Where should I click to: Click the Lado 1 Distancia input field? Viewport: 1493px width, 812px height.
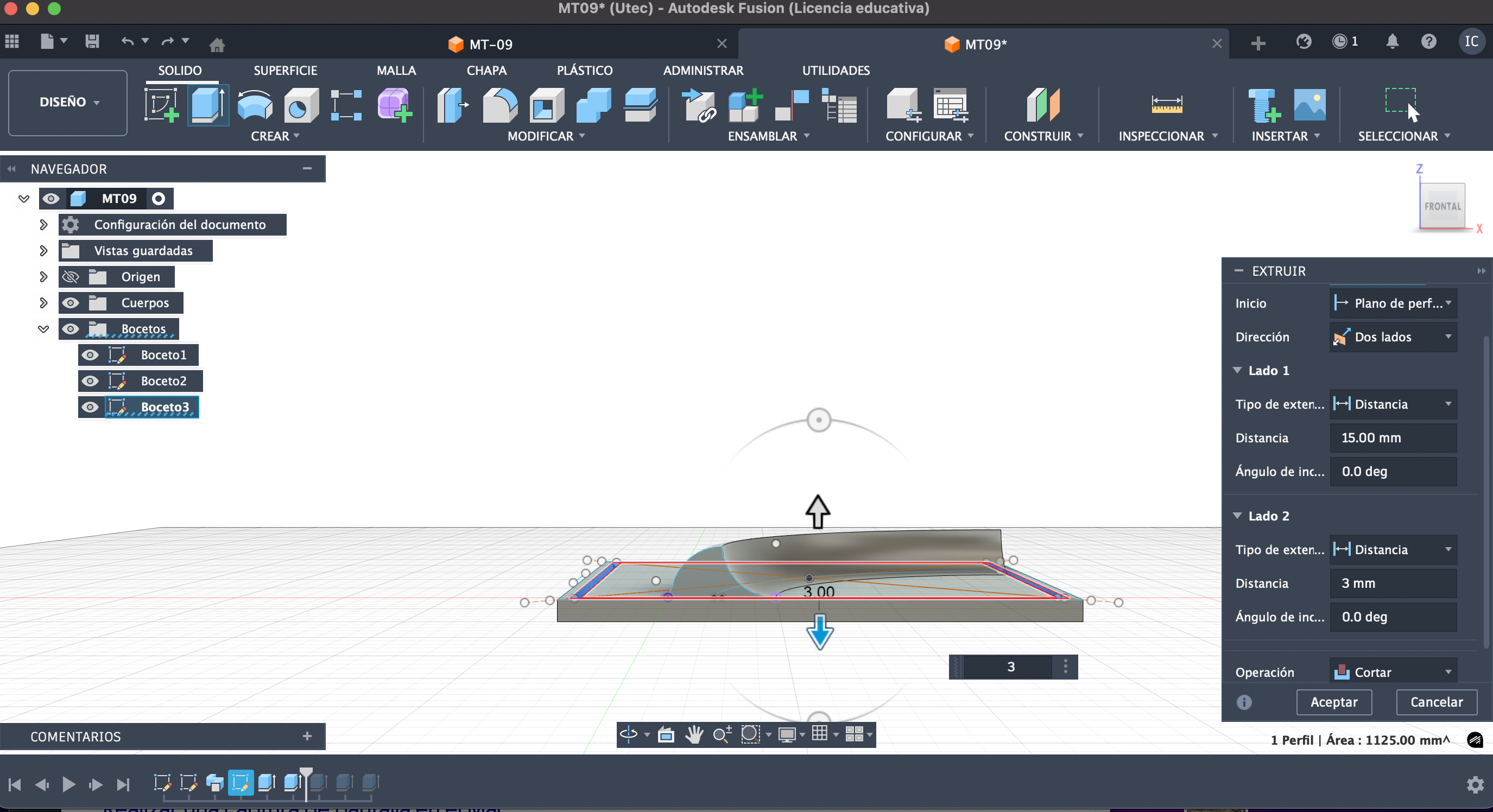[1392, 437]
